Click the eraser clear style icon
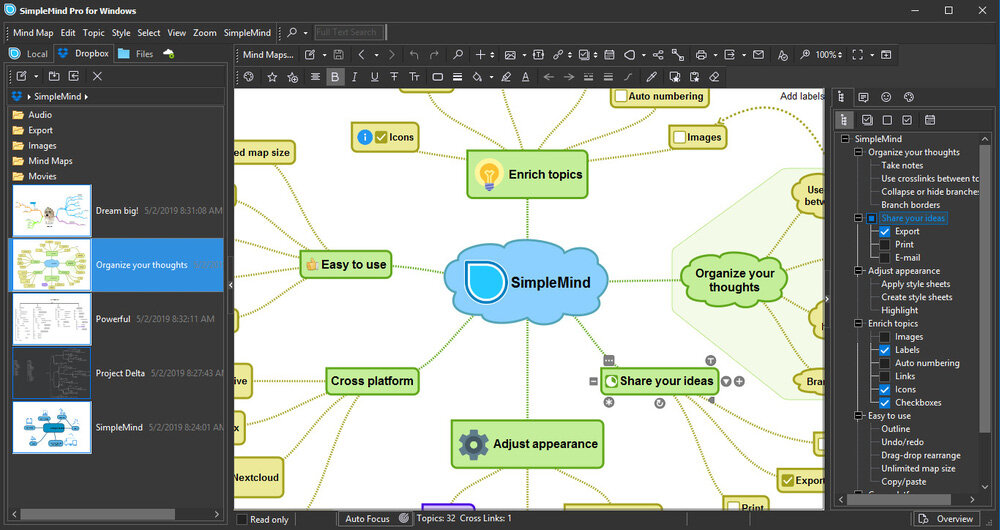The height and width of the screenshot is (530, 1000). tap(714, 77)
